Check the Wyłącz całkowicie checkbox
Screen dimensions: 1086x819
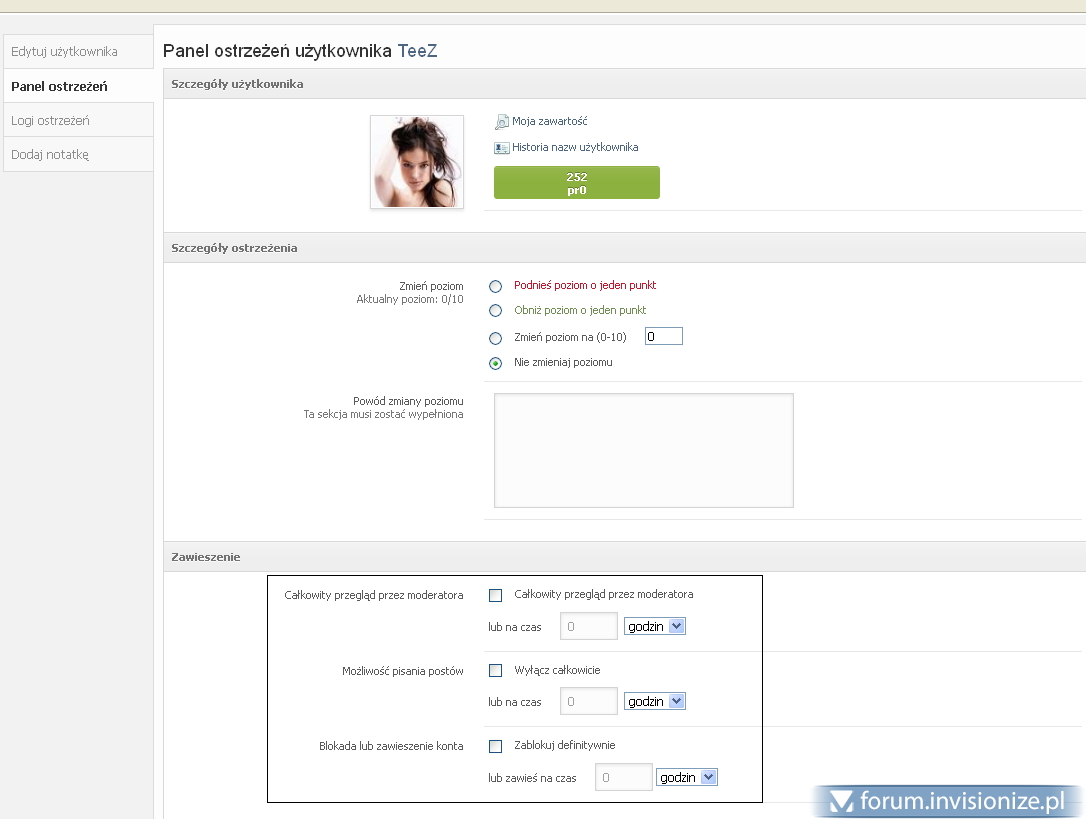click(496, 671)
